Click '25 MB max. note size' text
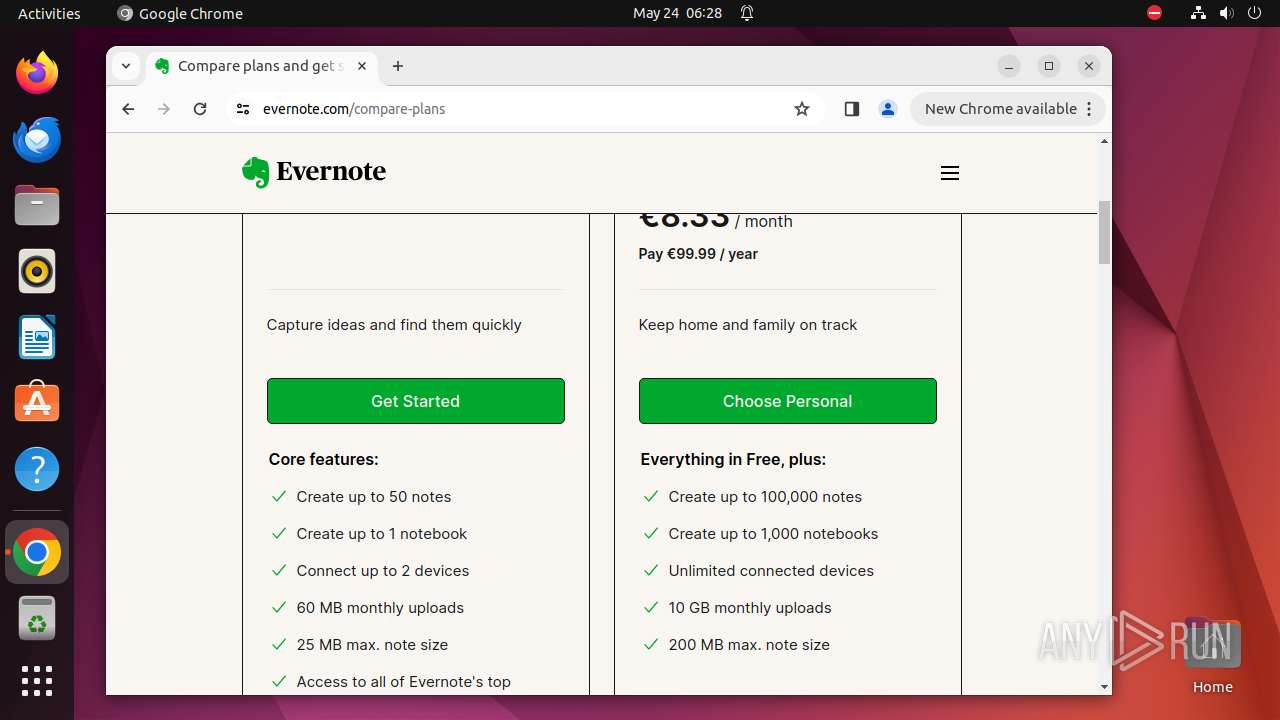 pyautogui.click(x=372, y=645)
